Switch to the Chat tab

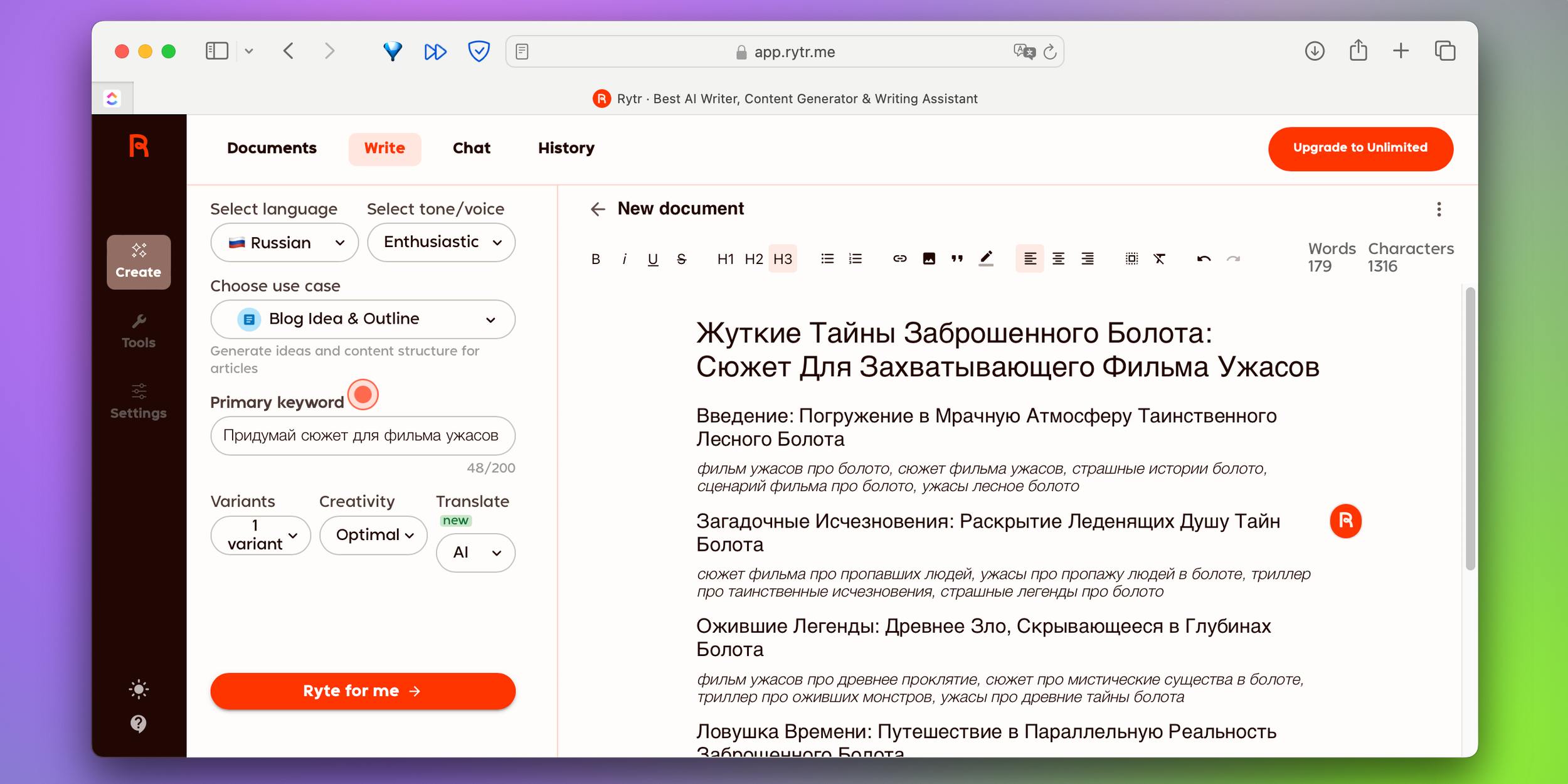(472, 149)
